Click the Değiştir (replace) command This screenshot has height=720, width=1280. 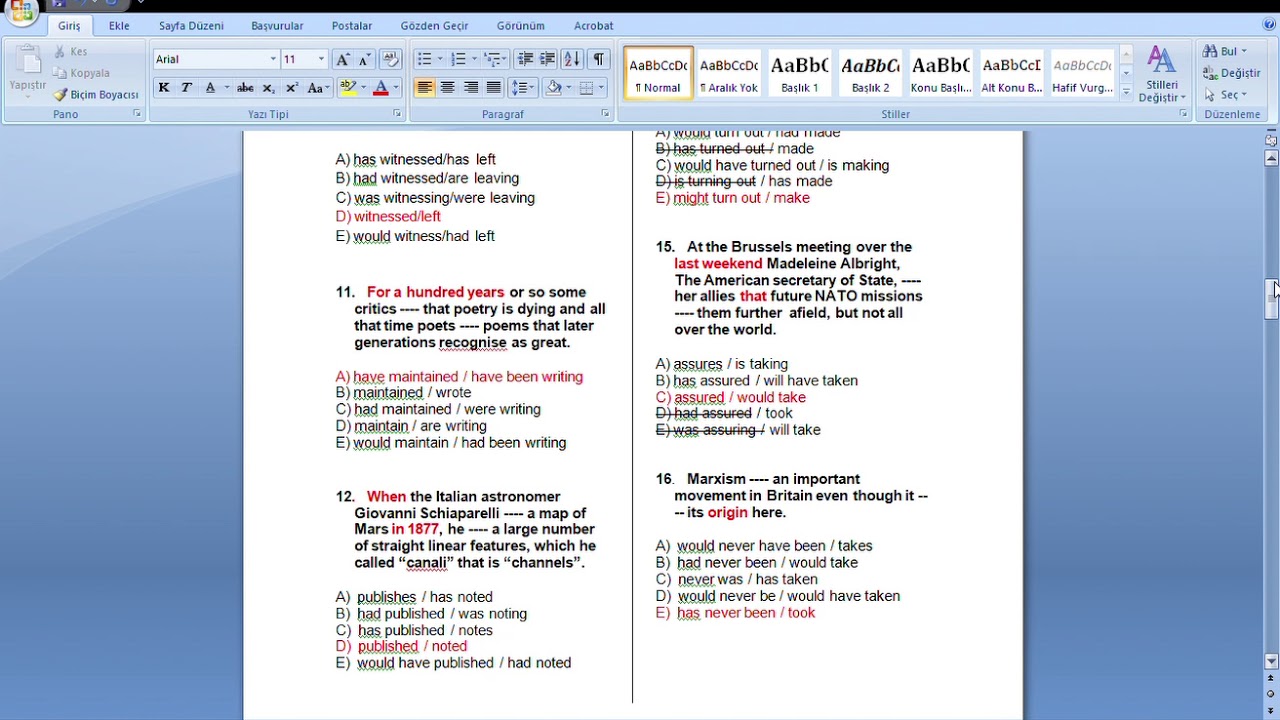(1232, 73)
